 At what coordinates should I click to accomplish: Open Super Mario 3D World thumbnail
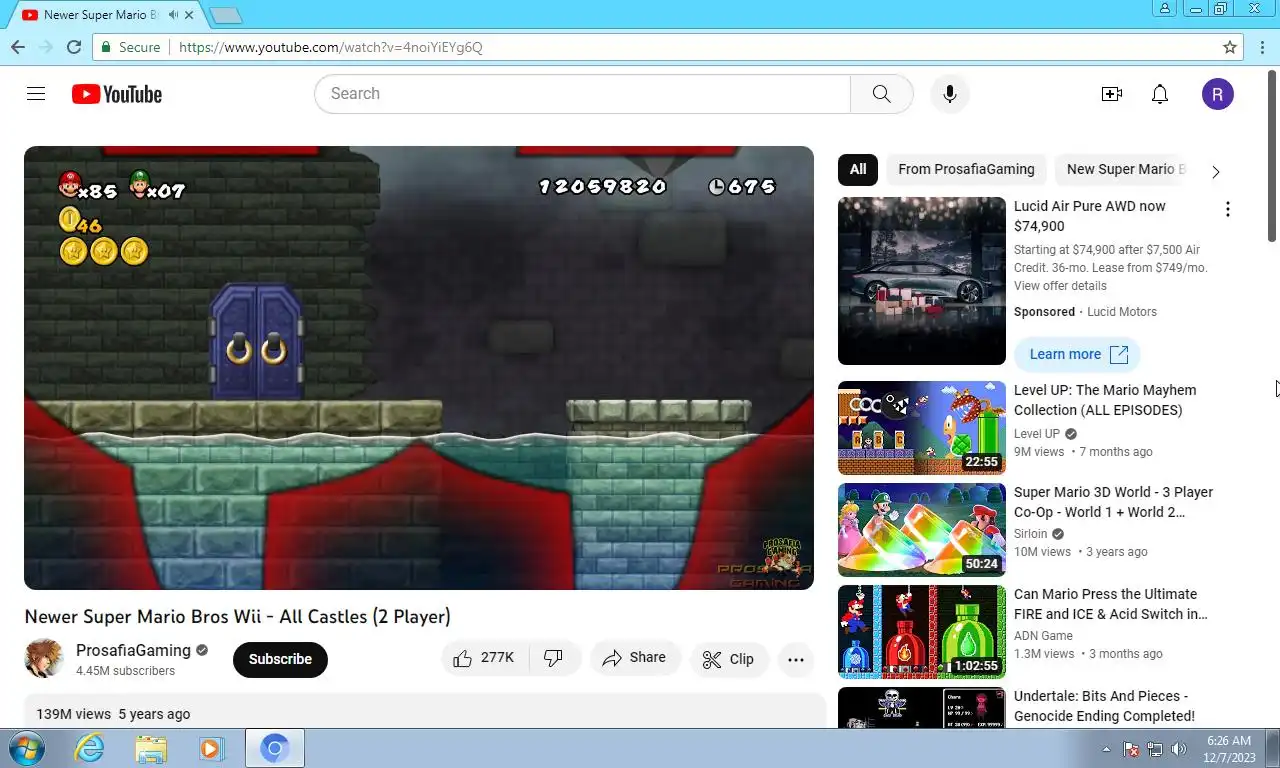tap(922, 530)
